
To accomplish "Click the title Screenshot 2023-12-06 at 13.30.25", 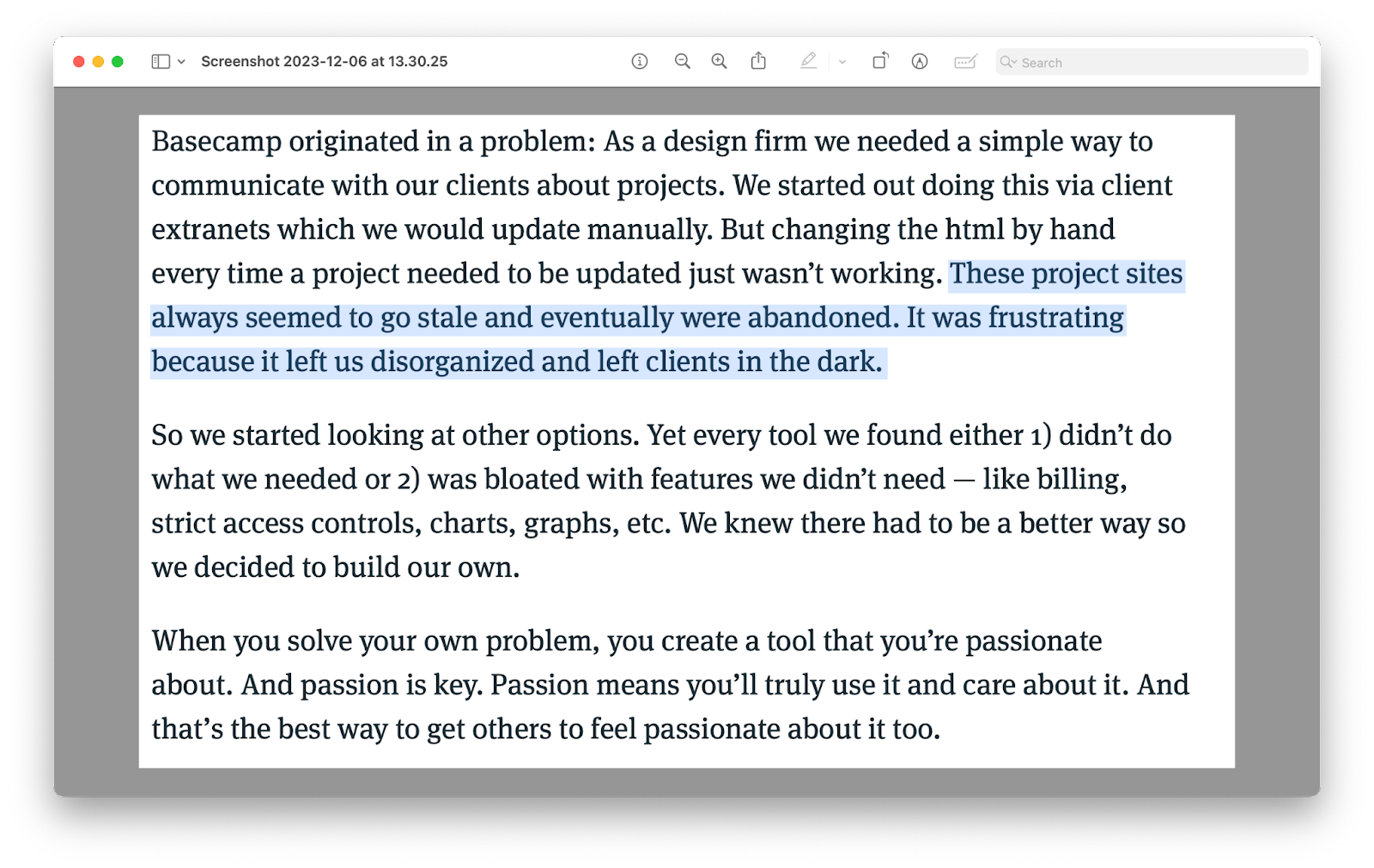I will click(322, 61).
